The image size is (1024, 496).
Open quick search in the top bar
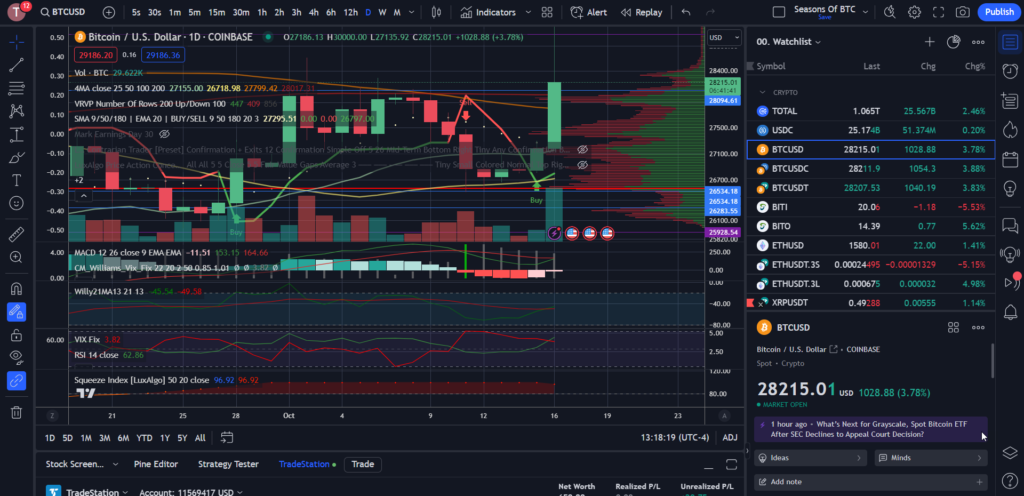point(889,12)
